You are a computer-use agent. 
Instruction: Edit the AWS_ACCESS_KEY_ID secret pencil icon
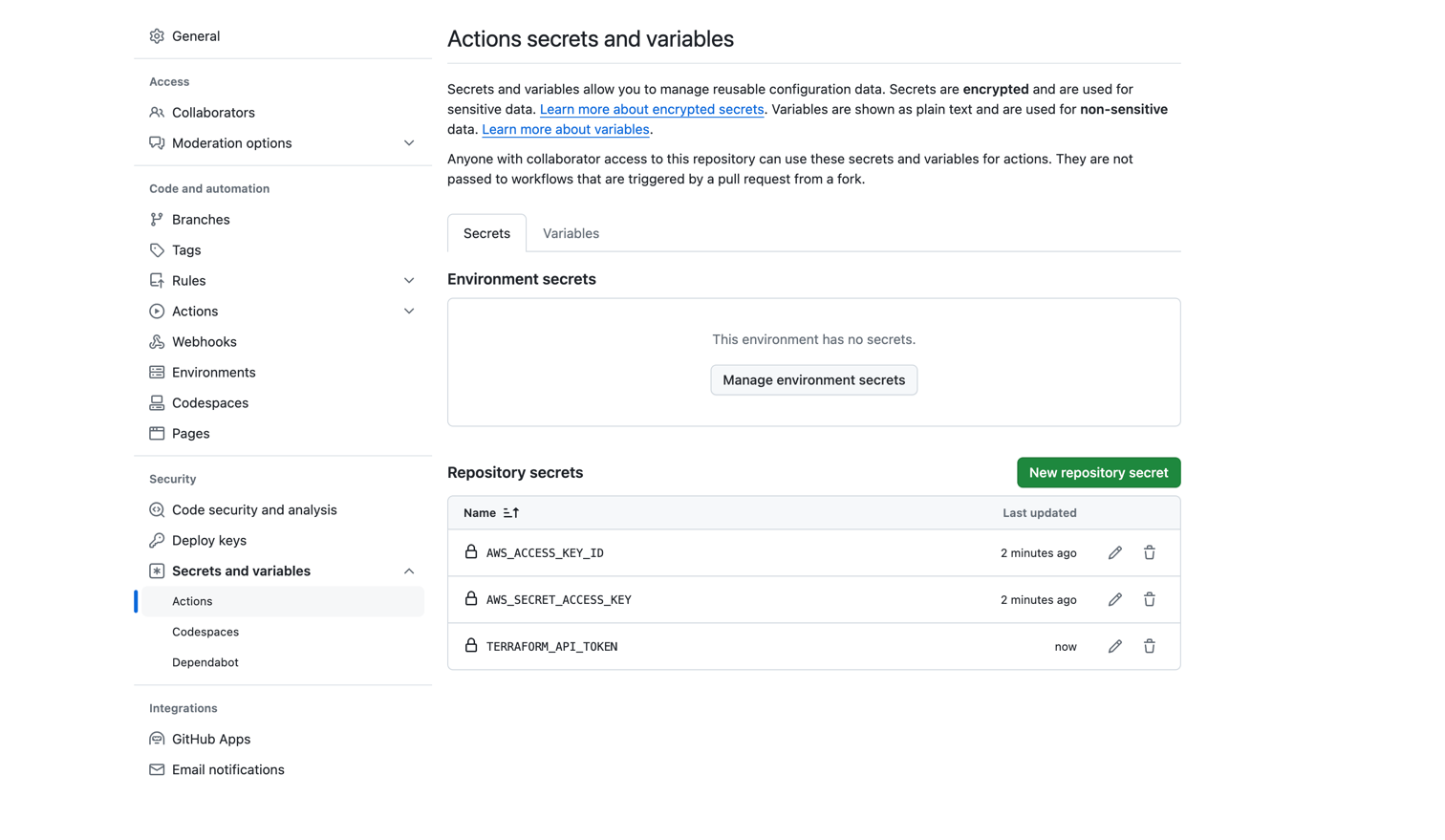tap(1114, 553)
